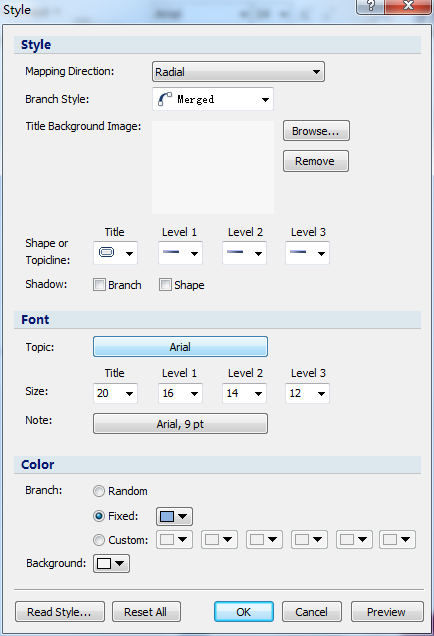Open the Title font size dropdown
Viewport: 434px width, 636px height.
[x=116, y=393]
